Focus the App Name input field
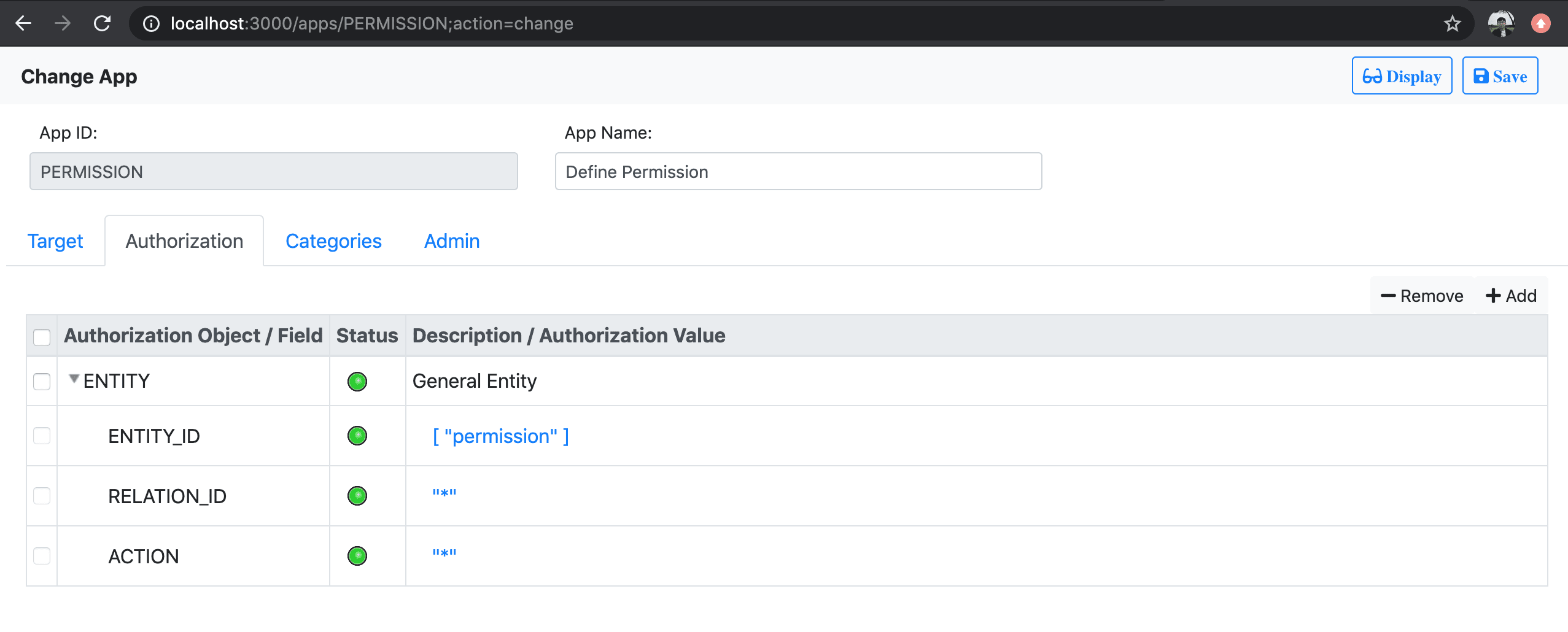The width and height of the screenshot is (1568, 632). [x=798, y=171]
